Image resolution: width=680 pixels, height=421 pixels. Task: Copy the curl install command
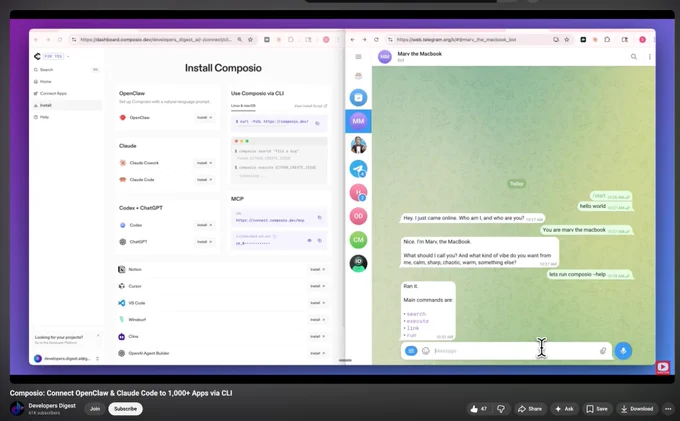317,123
